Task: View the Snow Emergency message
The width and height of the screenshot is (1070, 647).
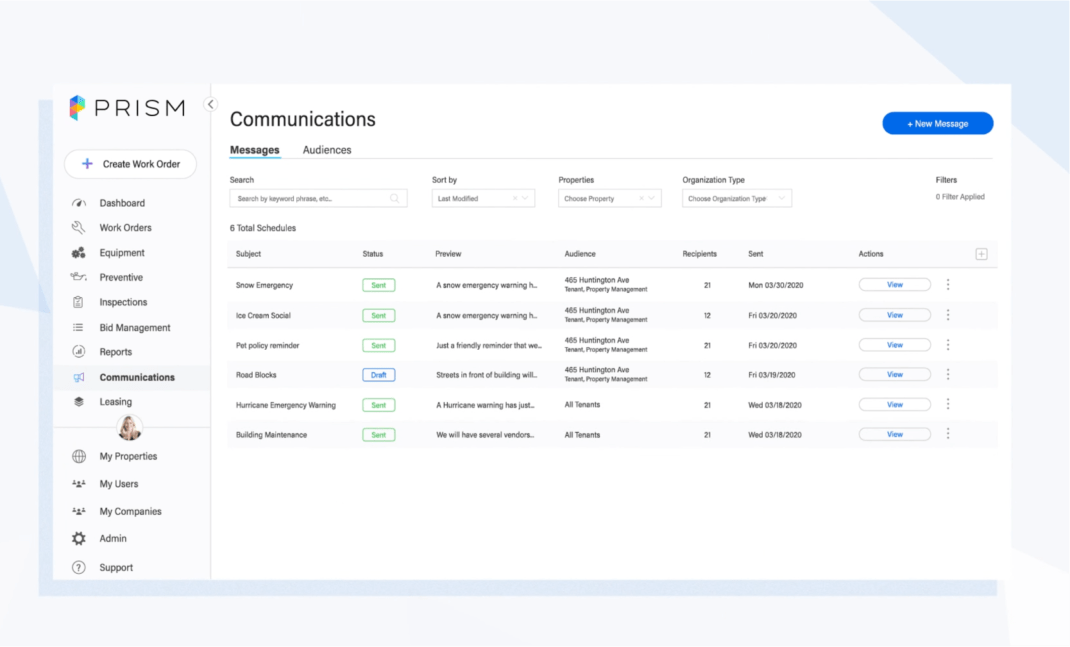Action: click(x=893, y=284)
